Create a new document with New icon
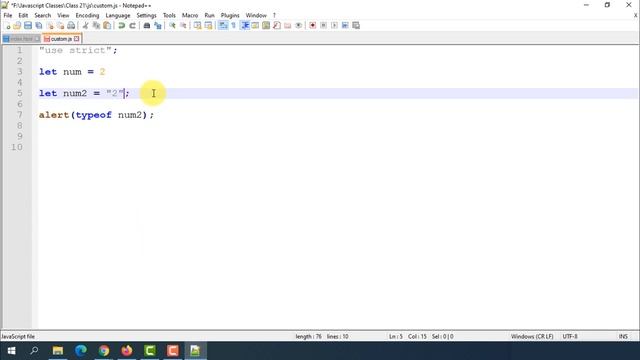640x360 pixels. tap(7, 26)
